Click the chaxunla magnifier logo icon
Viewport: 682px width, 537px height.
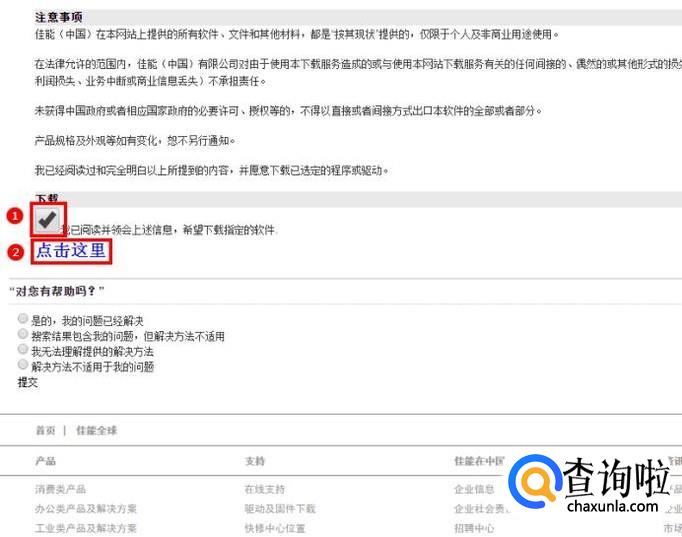[535, 482]
